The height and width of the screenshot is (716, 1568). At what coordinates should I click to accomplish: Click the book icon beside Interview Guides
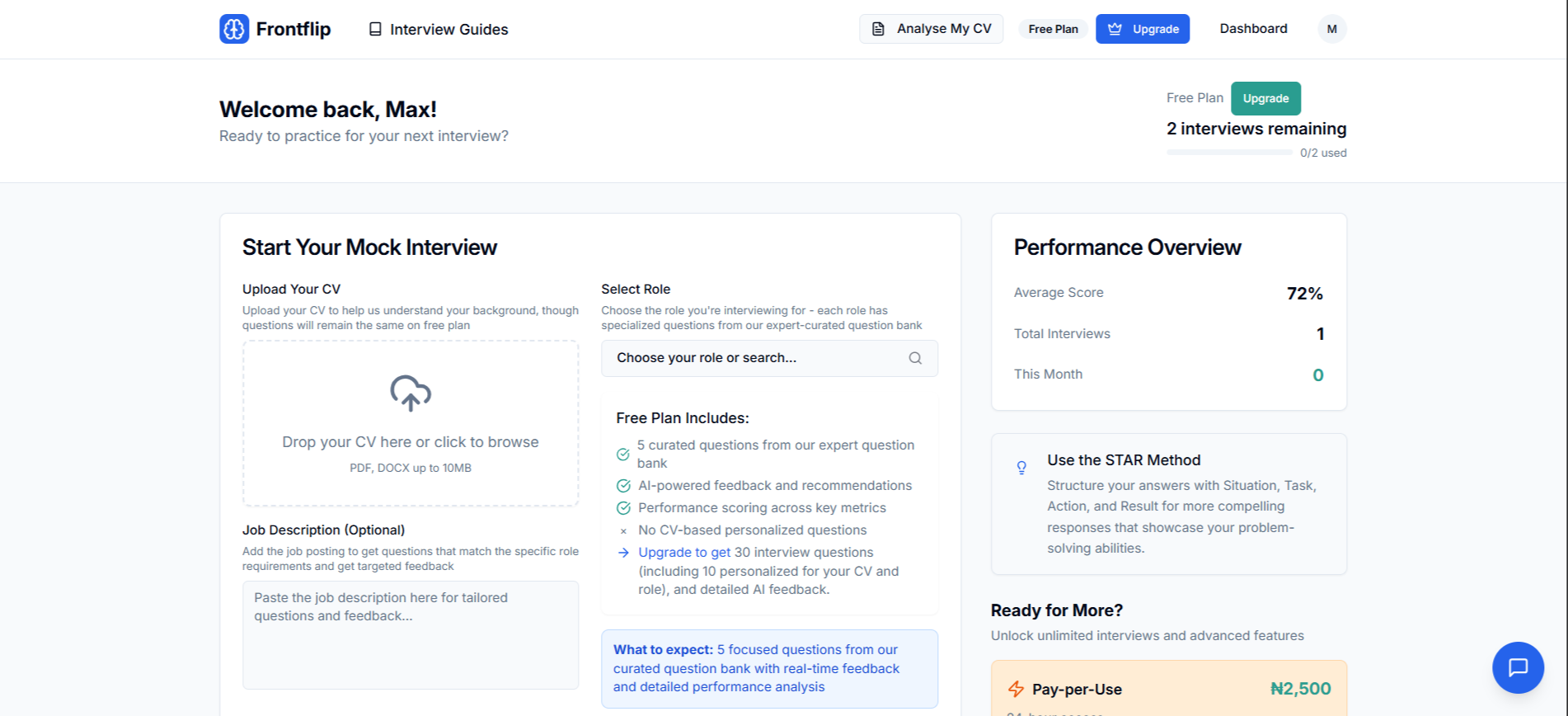point(375,29)
